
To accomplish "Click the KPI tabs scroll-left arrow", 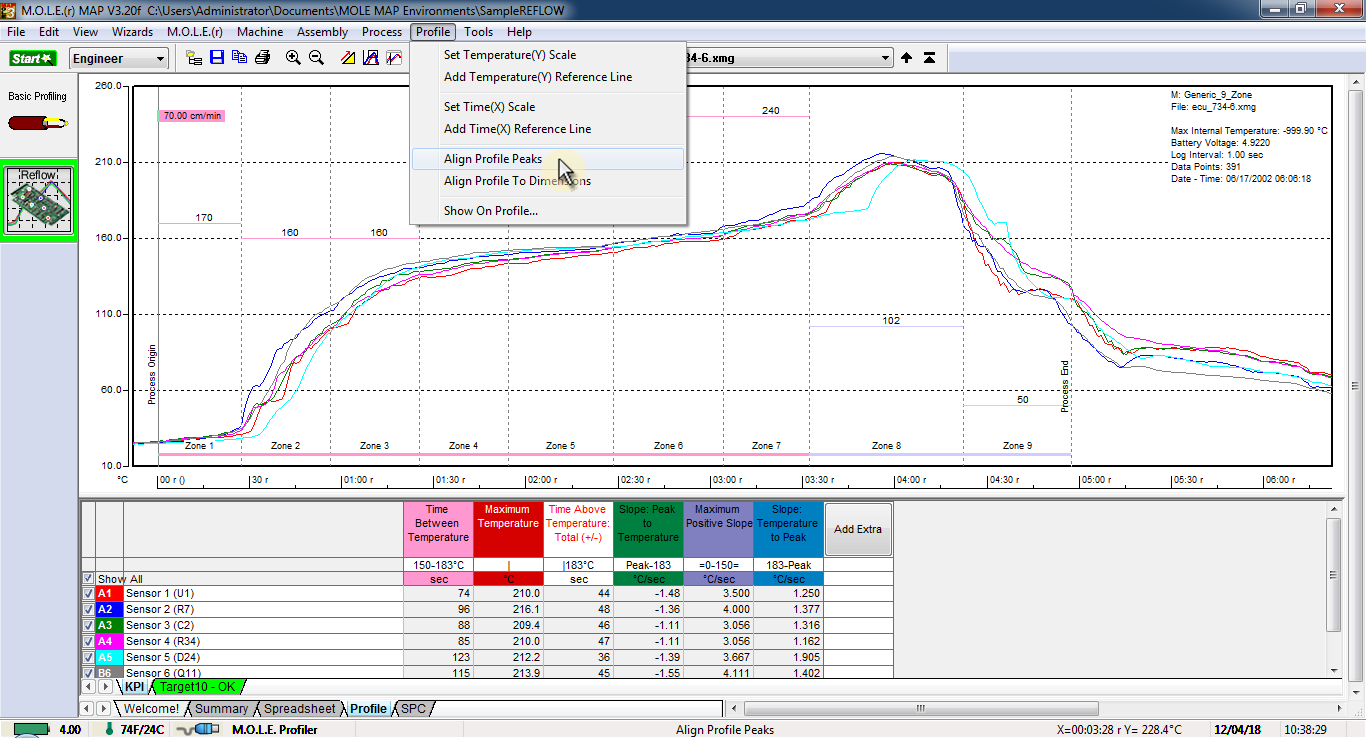I will [x=88, y=687].
